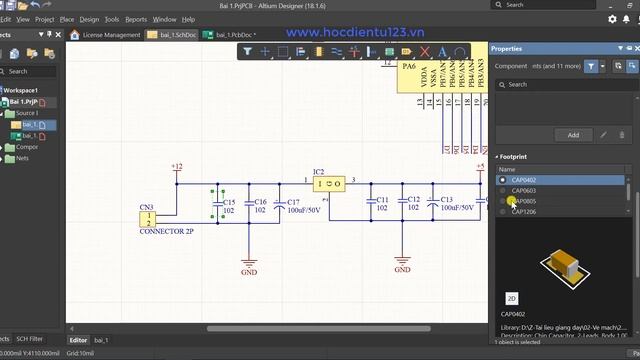The width and height of the screenshot is (640, 360).
Task: Expand the Nets folder in tree
Action: coord(2,159)
